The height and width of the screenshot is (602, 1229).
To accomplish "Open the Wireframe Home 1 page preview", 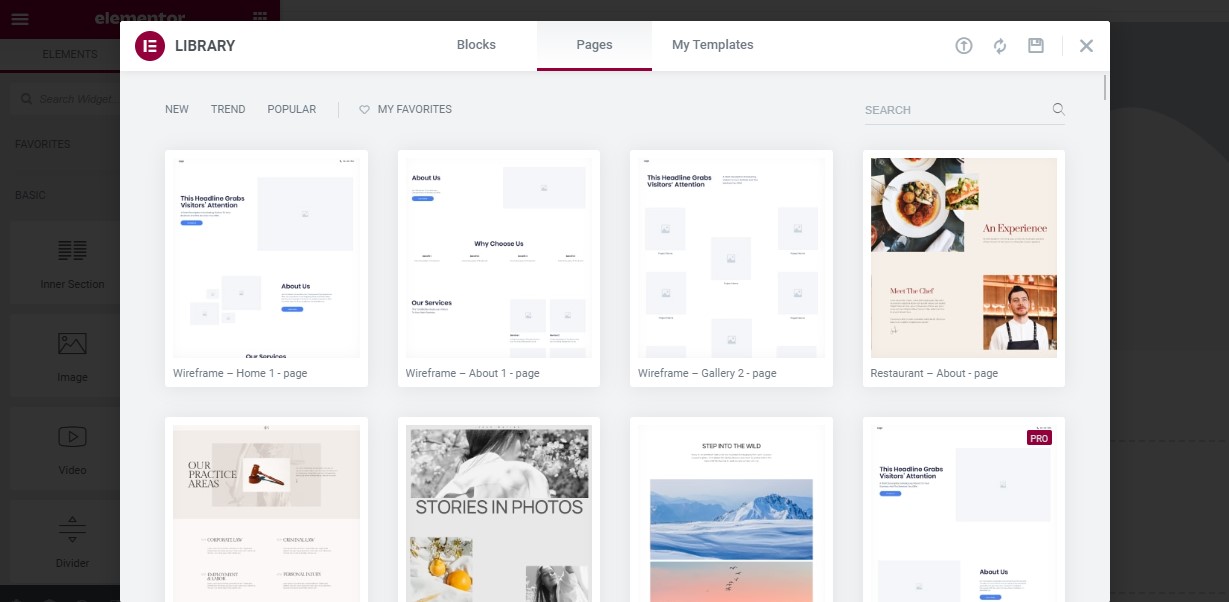I will point(266,258).
